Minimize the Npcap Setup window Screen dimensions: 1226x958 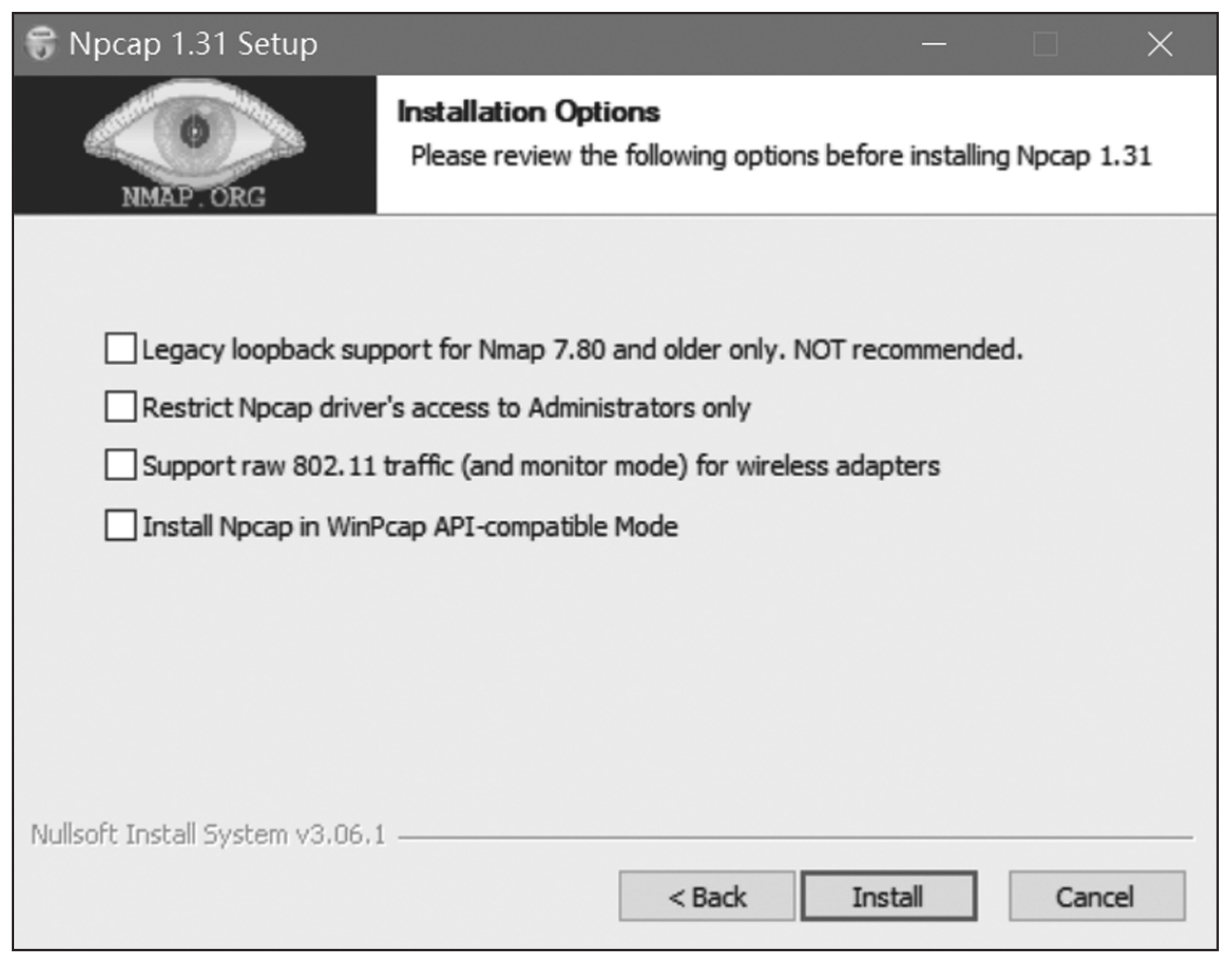coord(934,45)
